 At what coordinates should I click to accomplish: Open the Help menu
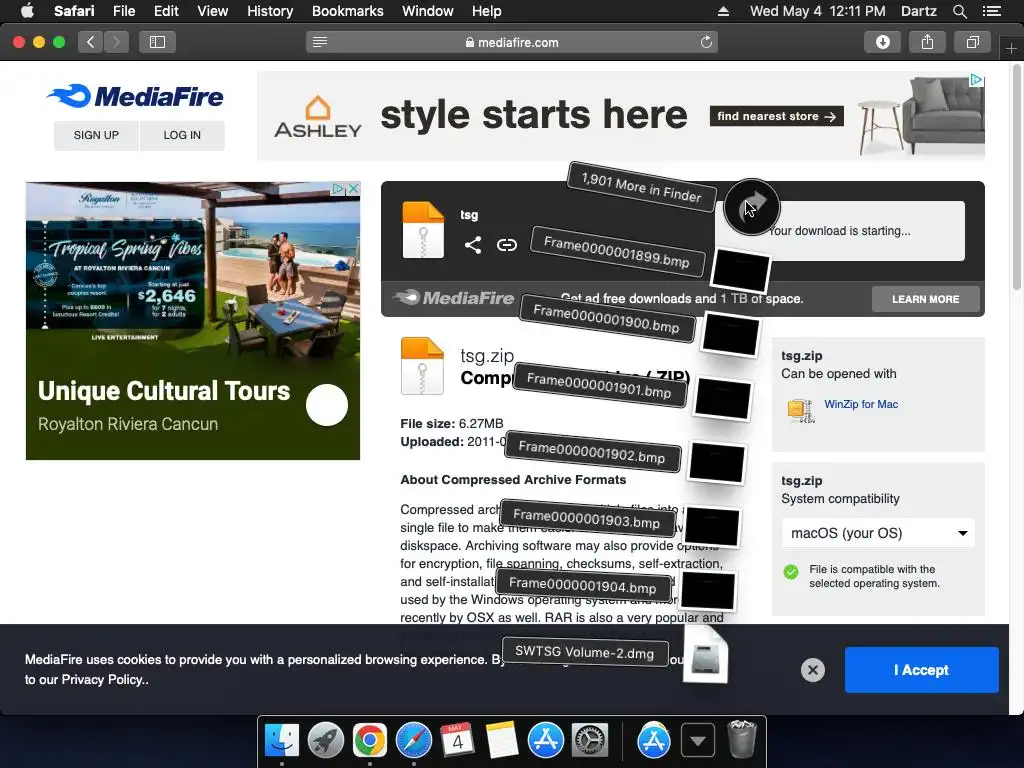[x=487, y=11]
